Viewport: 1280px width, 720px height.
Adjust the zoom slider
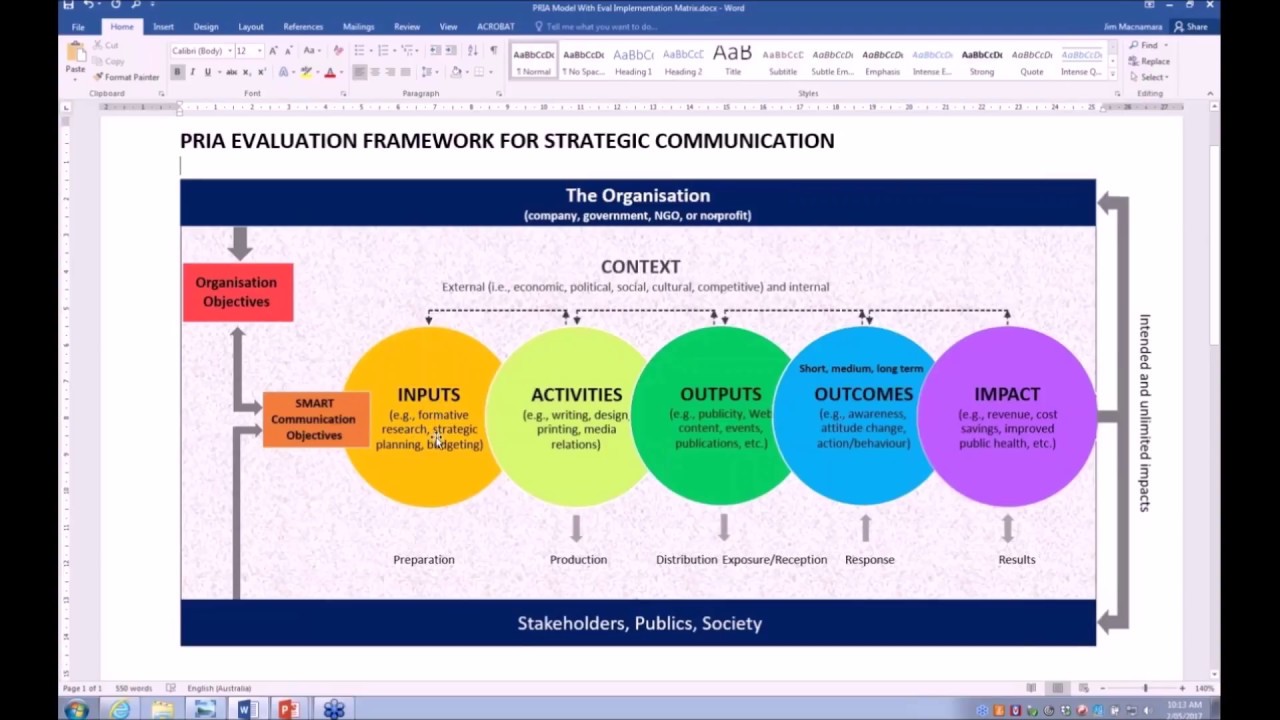pyautogui.click(x=1146, y=688)
